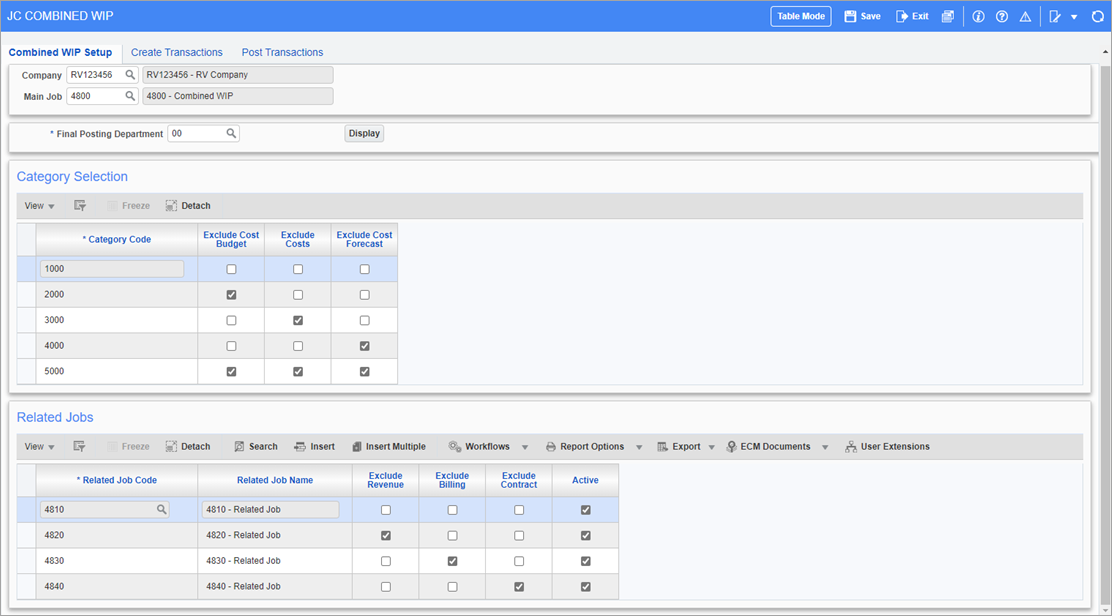The image size is (1112, 616).
Task: Click Insert in Related Jobs toolbar
Action: click(x=314, y=447)
